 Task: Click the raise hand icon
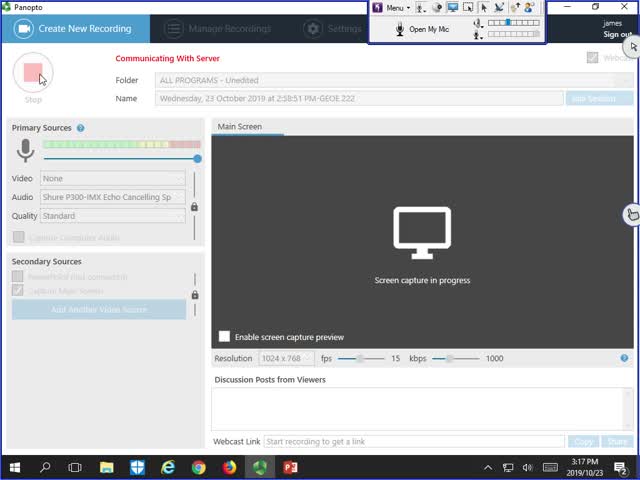pyautogui.click(x=515, y=8)
